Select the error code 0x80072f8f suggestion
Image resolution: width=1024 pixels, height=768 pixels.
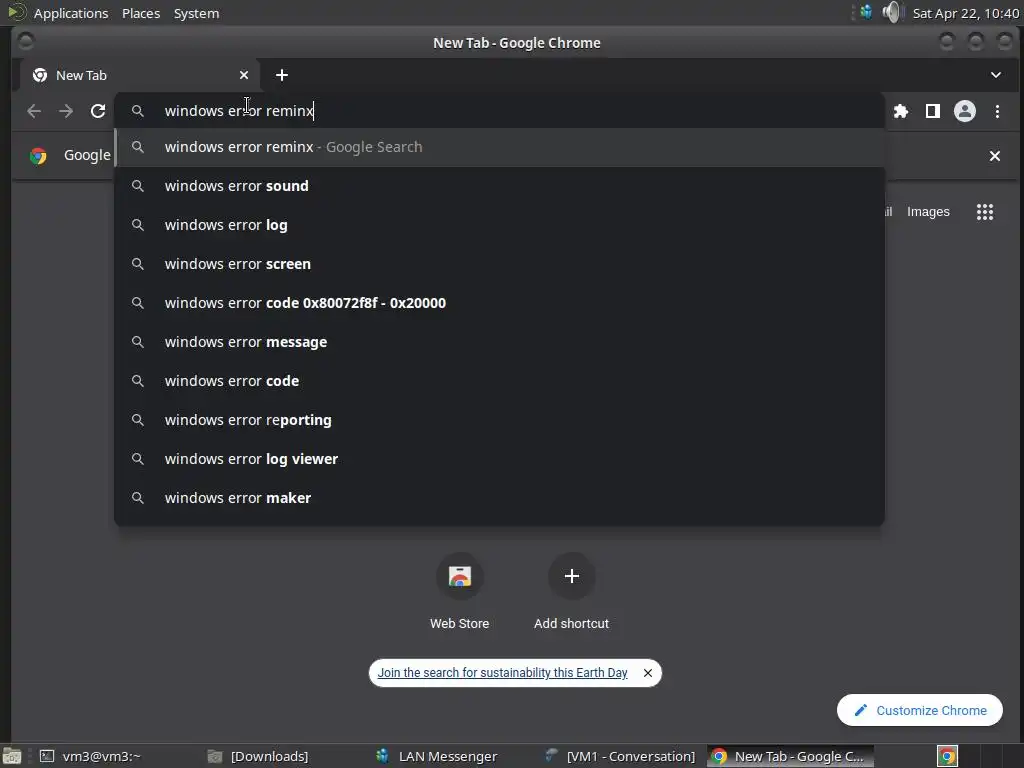pos(500,303)
